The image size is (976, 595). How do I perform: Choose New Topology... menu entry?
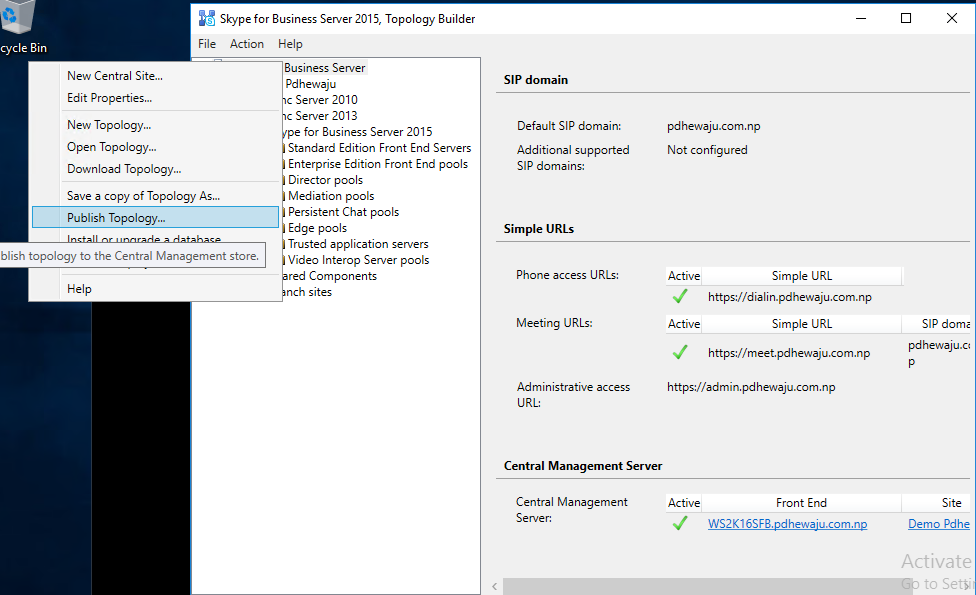click(x=156, y=124)
